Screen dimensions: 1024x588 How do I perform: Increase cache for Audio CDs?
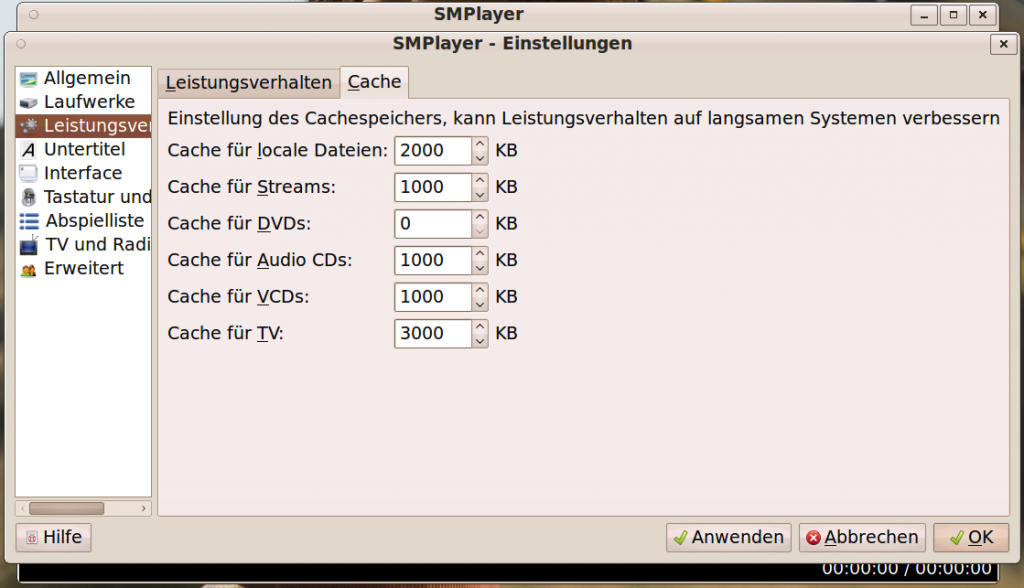pyautogui.click(x=480, y=253)
